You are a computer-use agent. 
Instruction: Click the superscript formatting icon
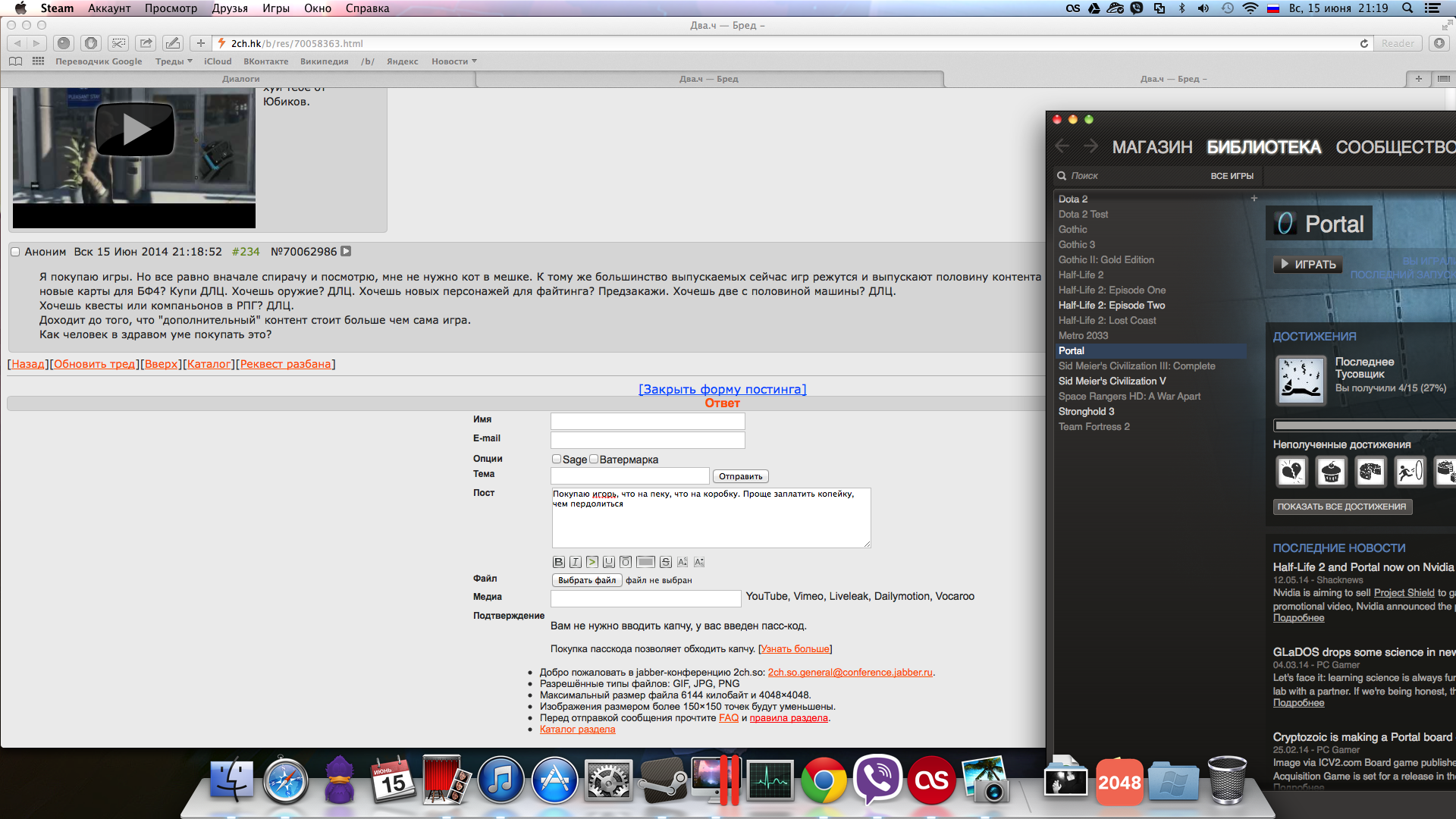[682, 562]
